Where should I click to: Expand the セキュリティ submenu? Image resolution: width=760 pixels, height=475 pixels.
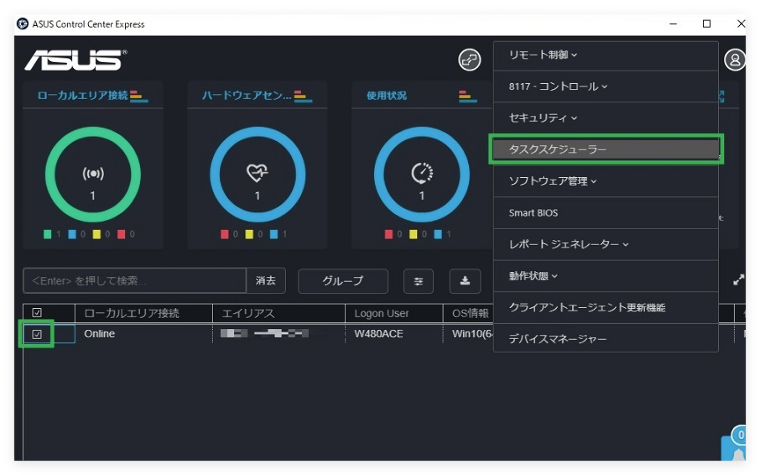pyautogui.click(x=606, y=118)
